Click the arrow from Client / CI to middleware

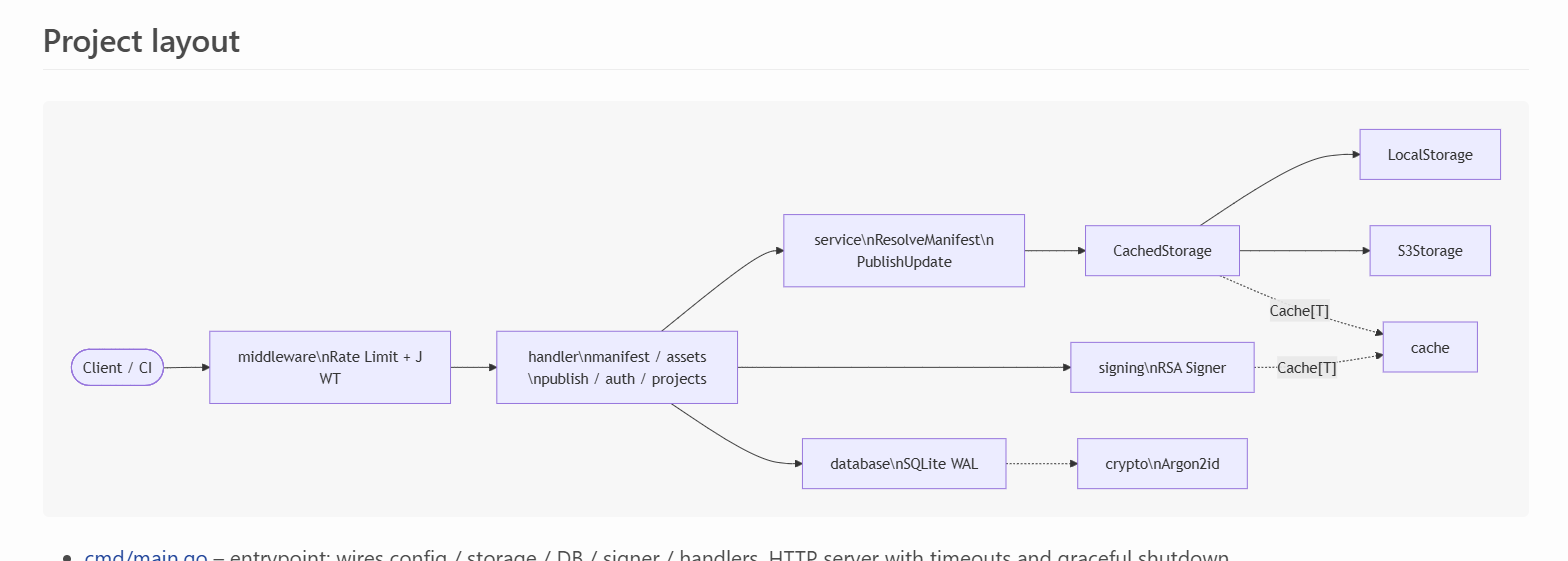click(x=186, y=367)
